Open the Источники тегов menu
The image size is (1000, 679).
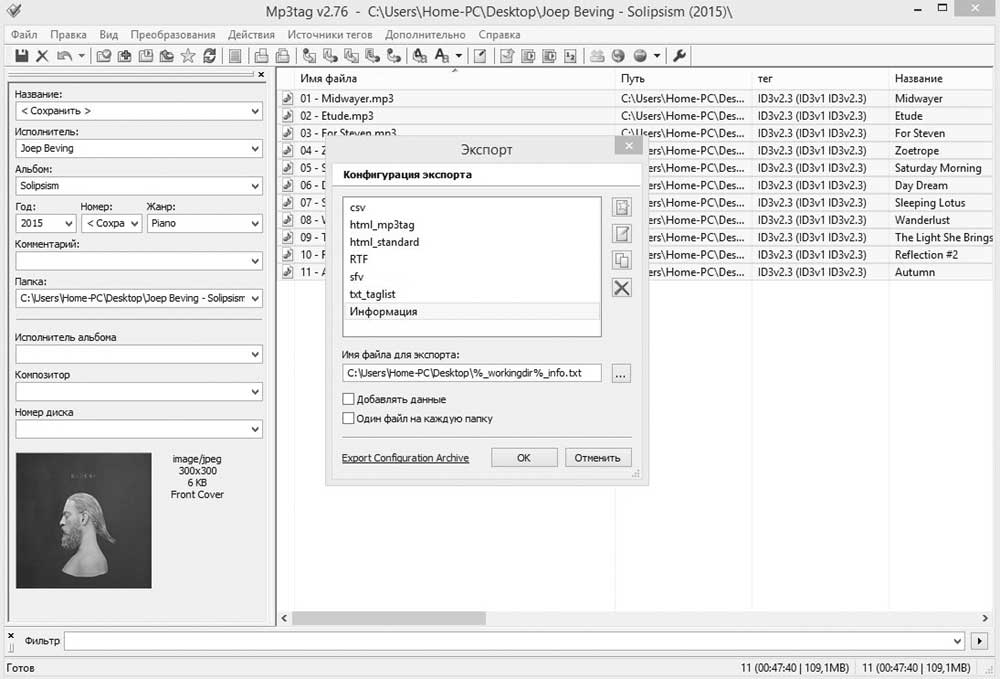(330, 34)
